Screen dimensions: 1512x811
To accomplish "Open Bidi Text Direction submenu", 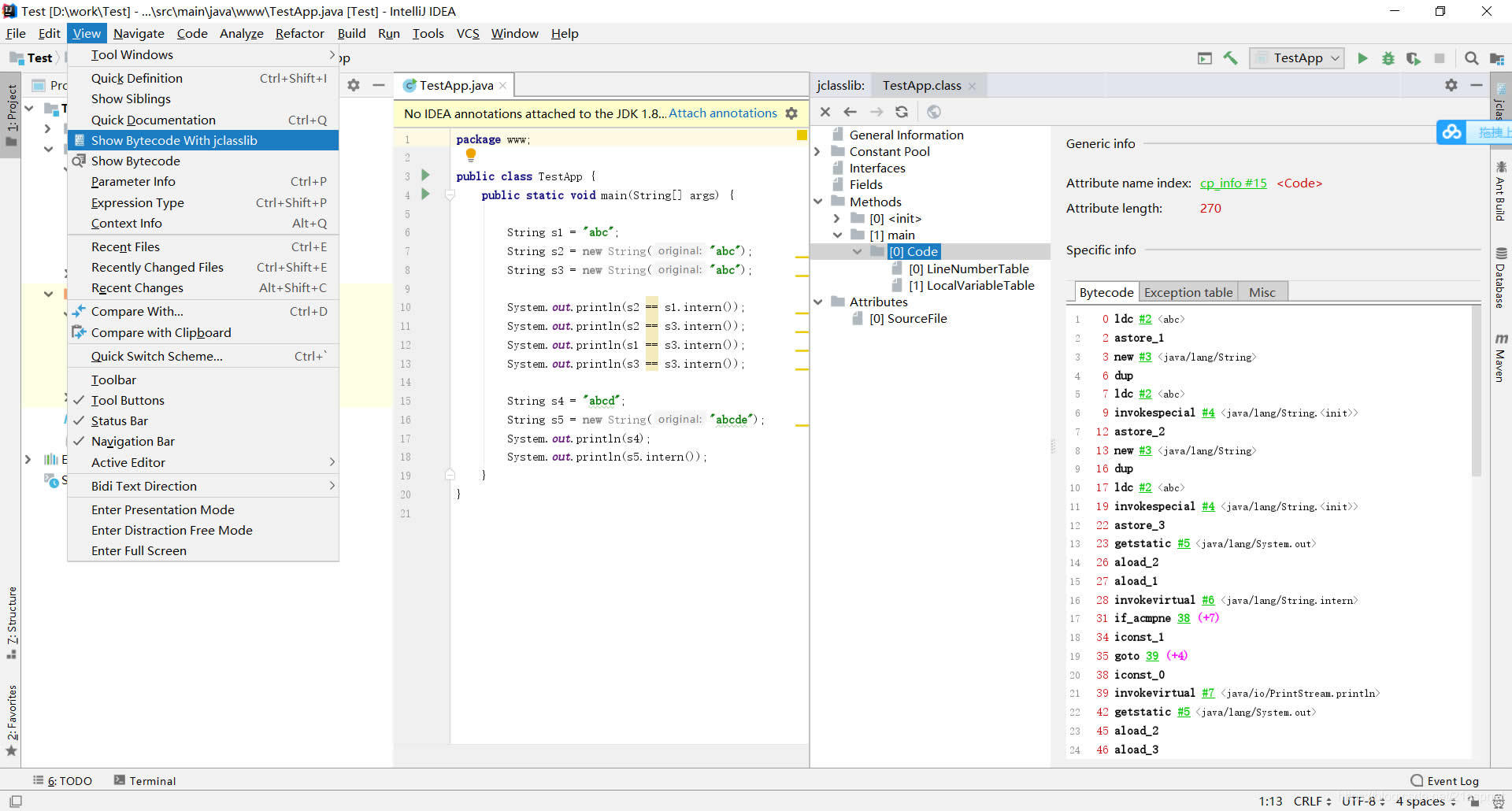I will coord(203,486).
